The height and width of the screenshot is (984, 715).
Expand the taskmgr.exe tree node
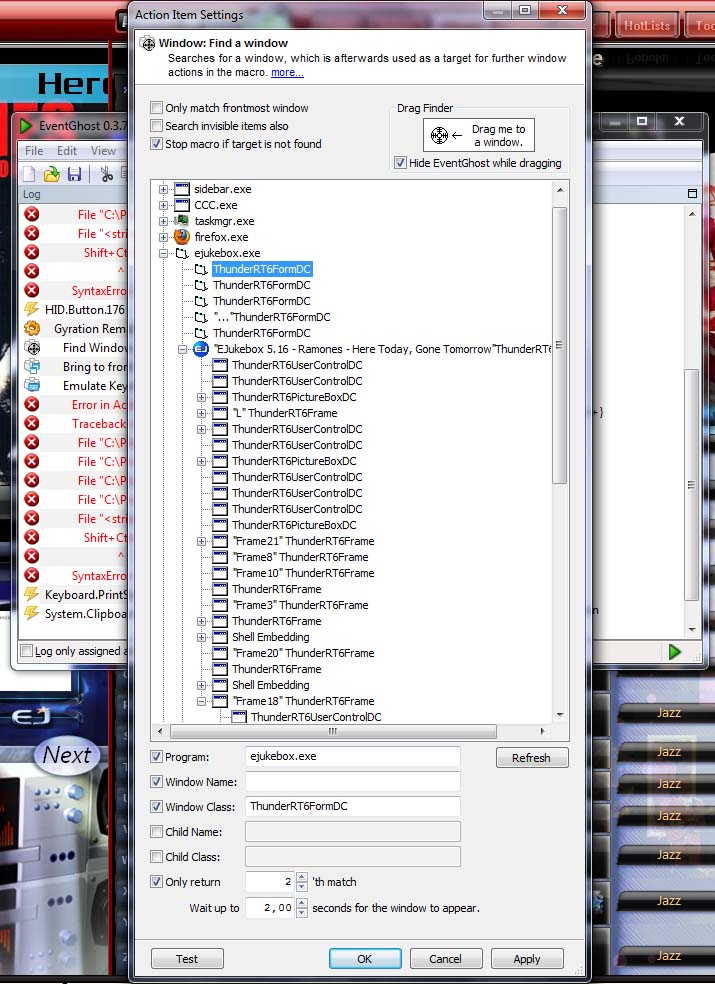[x=163, y=221]
